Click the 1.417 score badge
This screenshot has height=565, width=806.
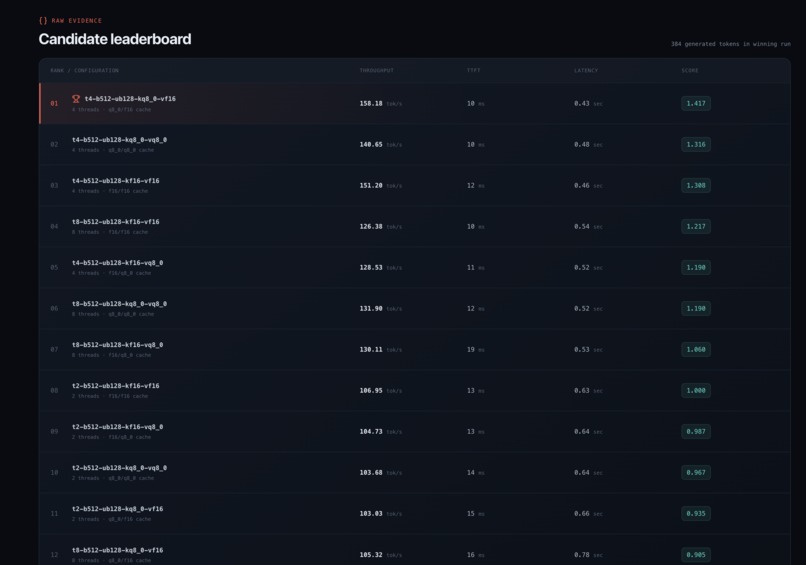pyautogui.click(x=696, y=103)
